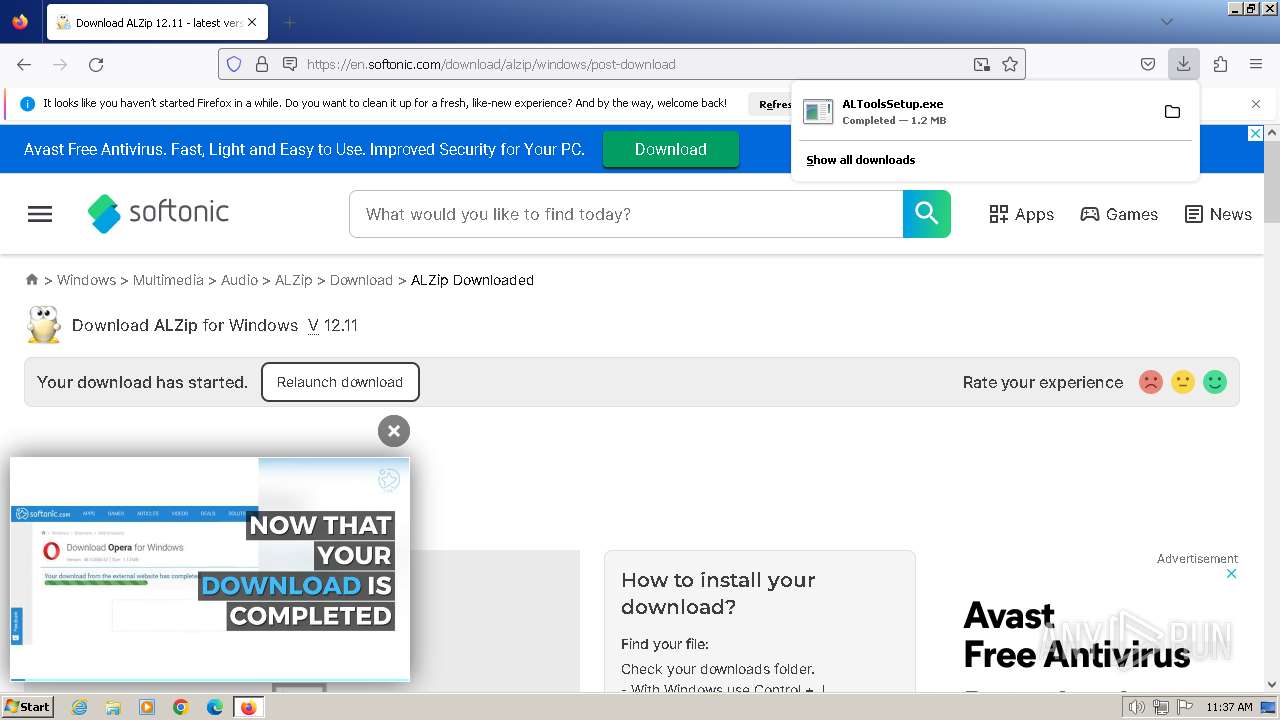Close the Download ALZip tab
1280x720 pixels.
tap(252, 22)
